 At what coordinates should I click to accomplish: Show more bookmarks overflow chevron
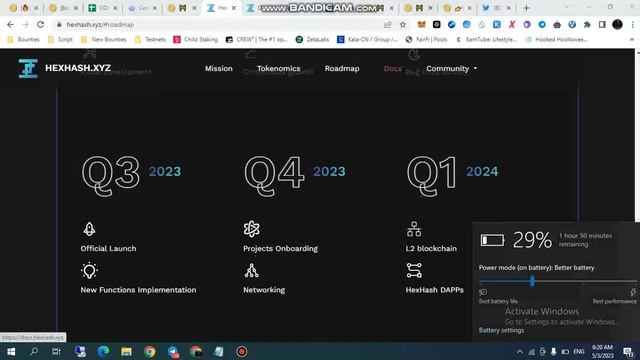632,40
